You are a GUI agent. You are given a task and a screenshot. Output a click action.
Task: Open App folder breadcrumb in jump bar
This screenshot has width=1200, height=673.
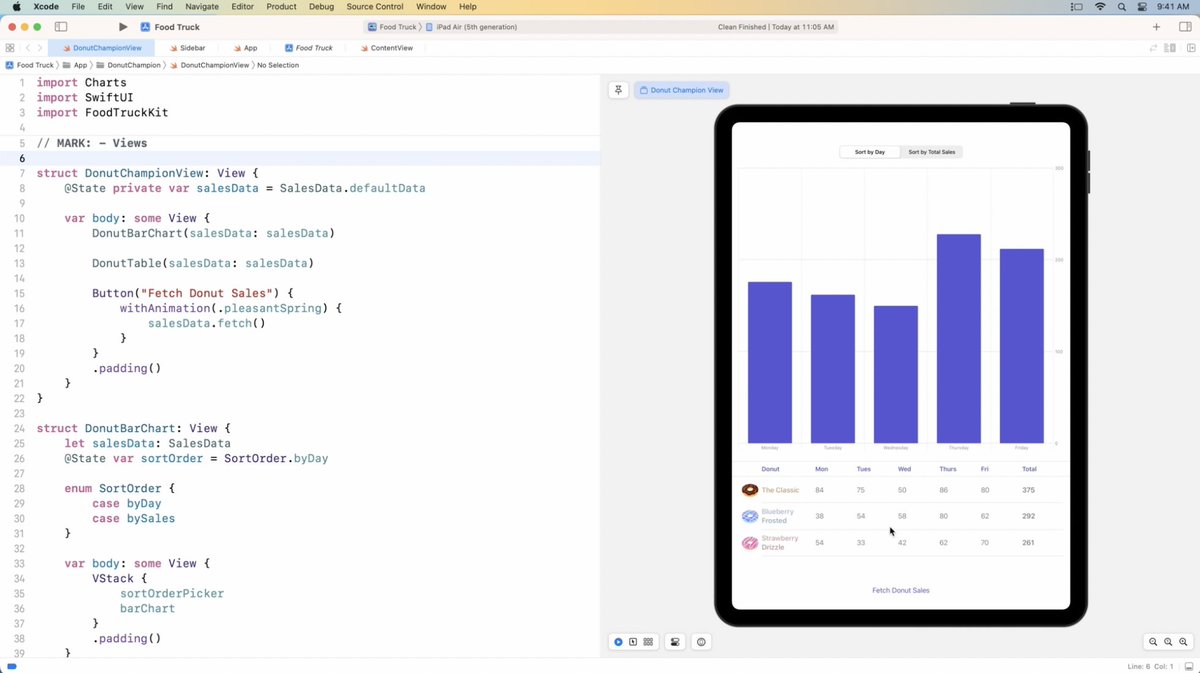[x=76, y=65]
